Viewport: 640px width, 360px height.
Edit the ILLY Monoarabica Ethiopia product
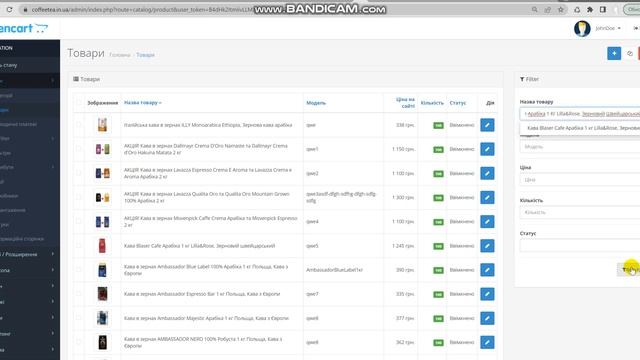487,125
